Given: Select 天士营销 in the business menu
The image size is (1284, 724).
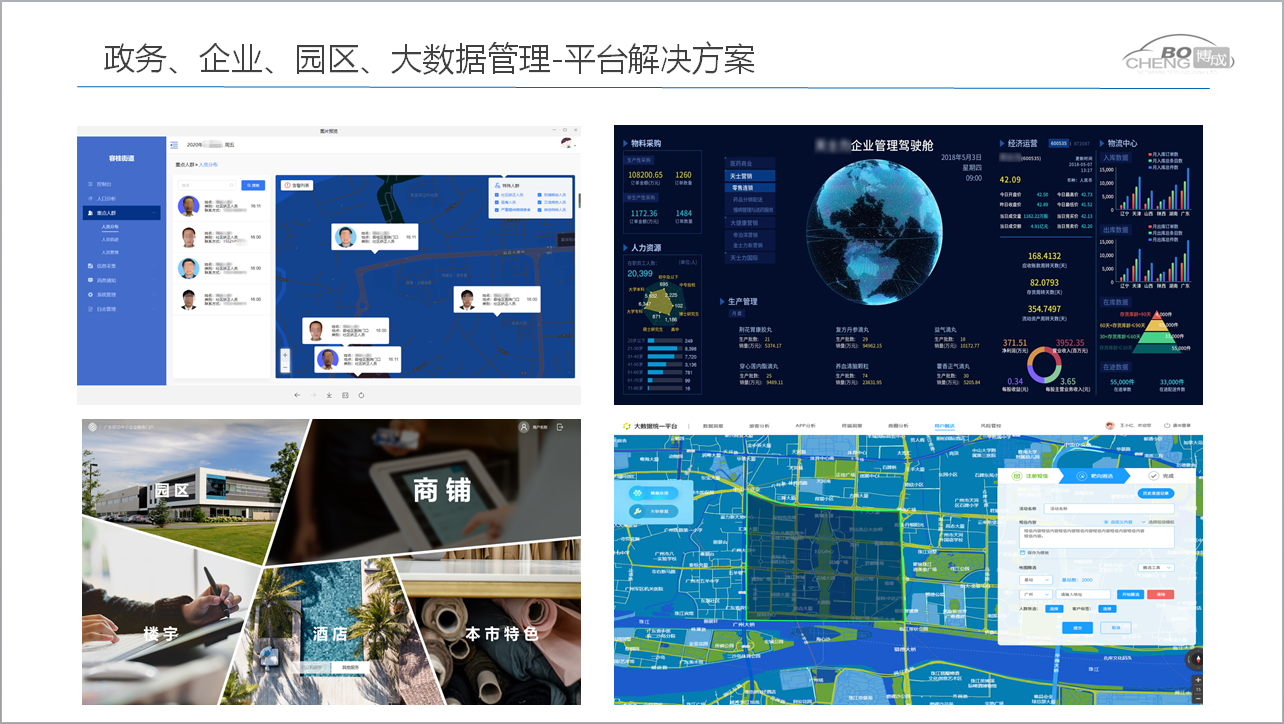Looking at the screenshot, I should click(x=742, y=176).
